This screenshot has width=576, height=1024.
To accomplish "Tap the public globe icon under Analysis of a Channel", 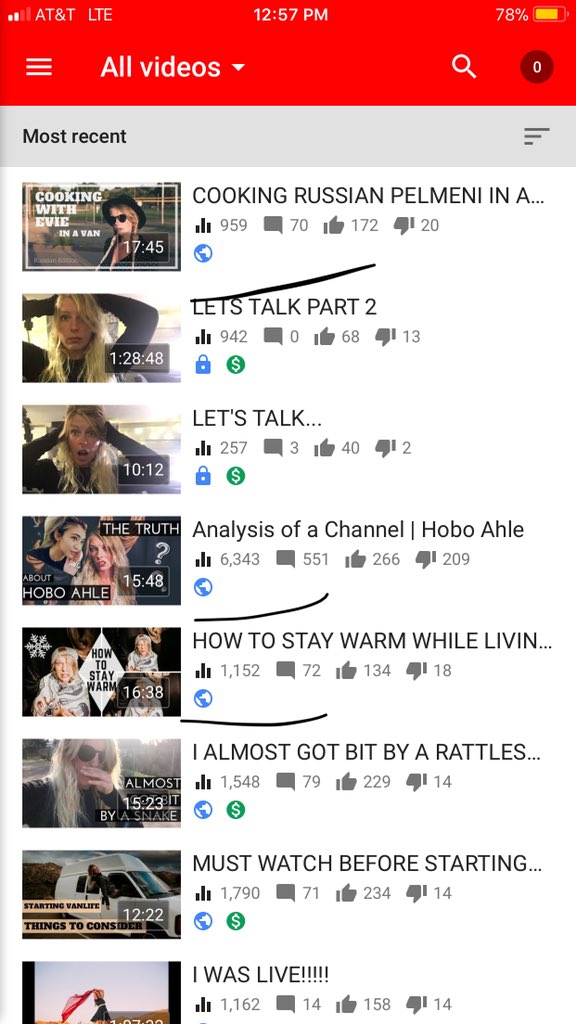I will click(x=203, y=587).
